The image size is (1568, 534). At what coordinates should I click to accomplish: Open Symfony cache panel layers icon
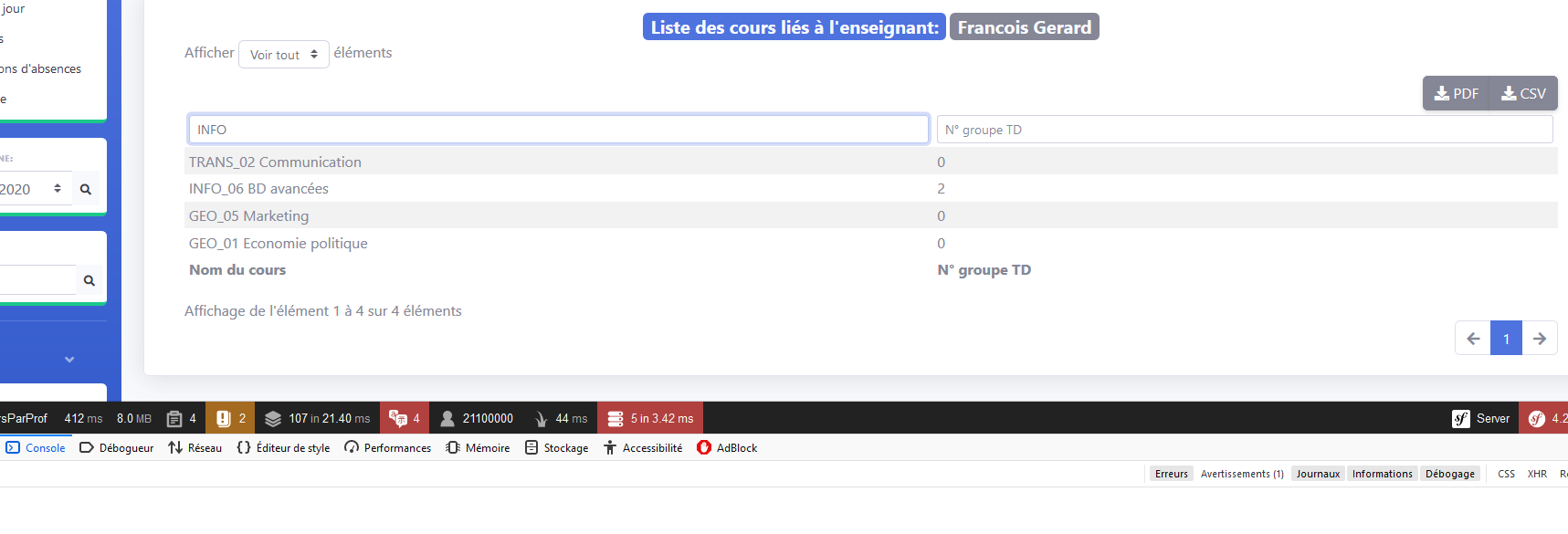[317, 418]
